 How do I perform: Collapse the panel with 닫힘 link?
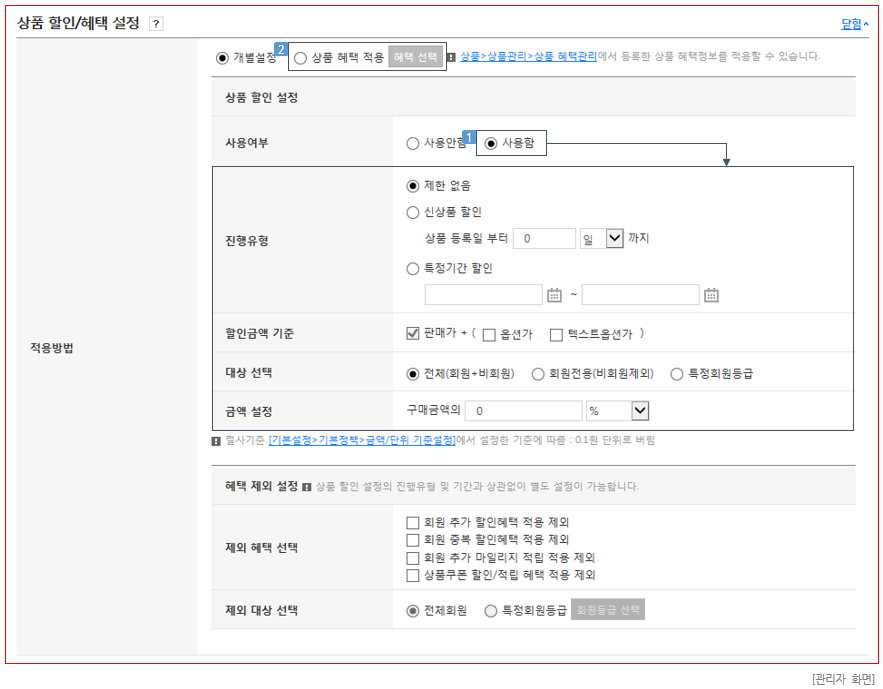(855, 24)
